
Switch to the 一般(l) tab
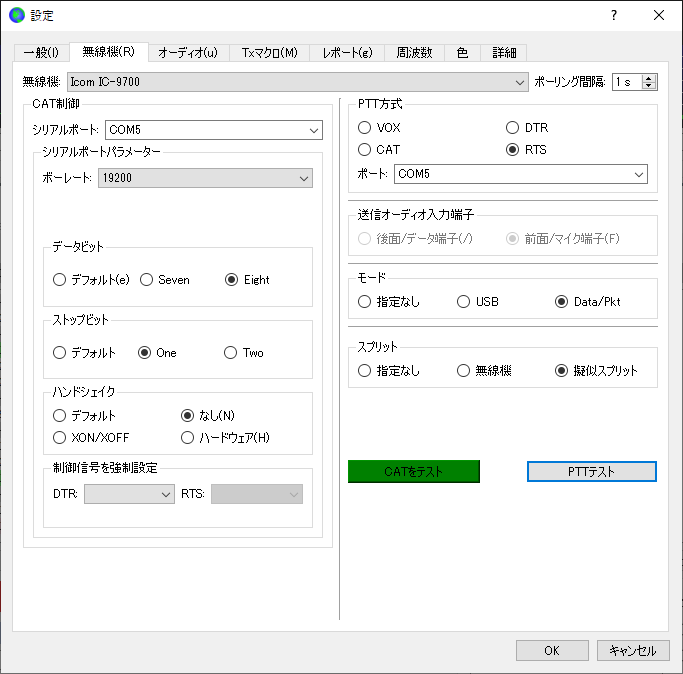(41, 53)
